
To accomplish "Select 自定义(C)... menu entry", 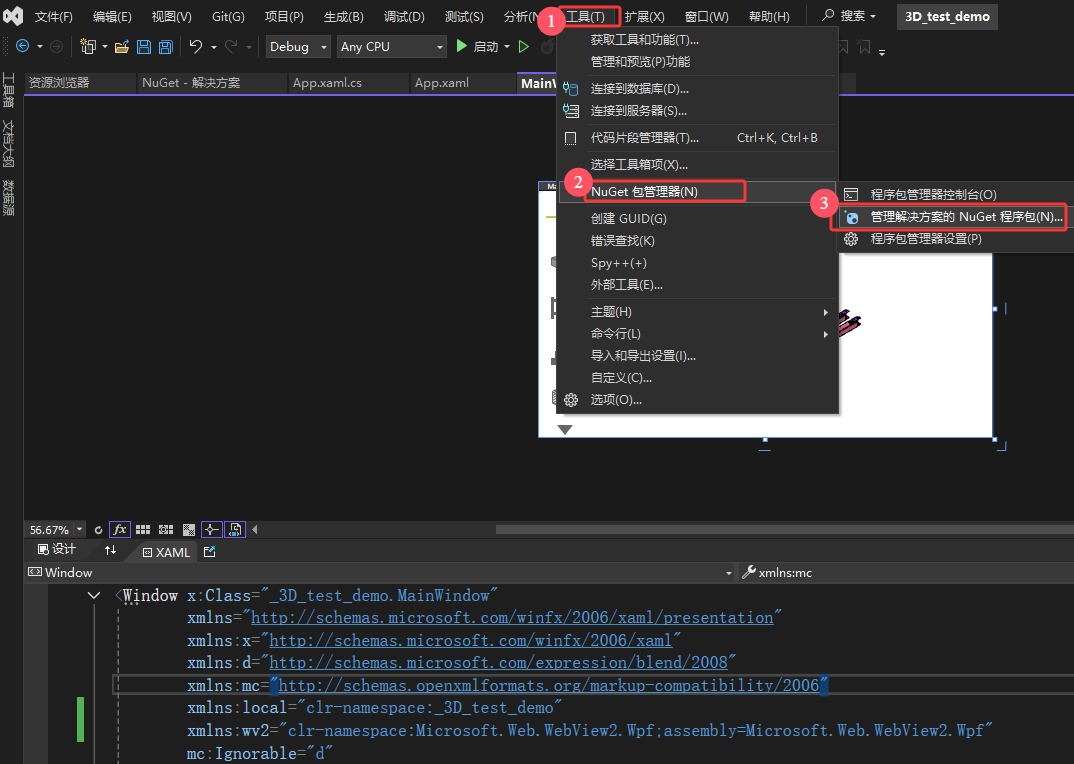I will (x=697, y=378).
